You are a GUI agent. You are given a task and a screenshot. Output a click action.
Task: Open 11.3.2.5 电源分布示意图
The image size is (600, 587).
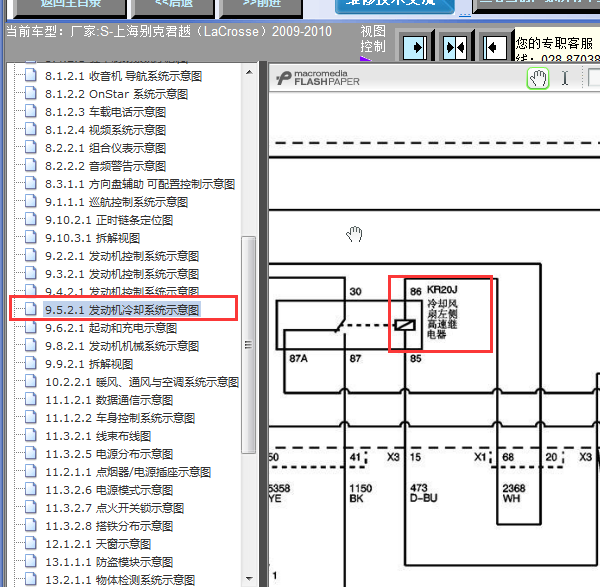pyautogui.click(x=109, y=454)
